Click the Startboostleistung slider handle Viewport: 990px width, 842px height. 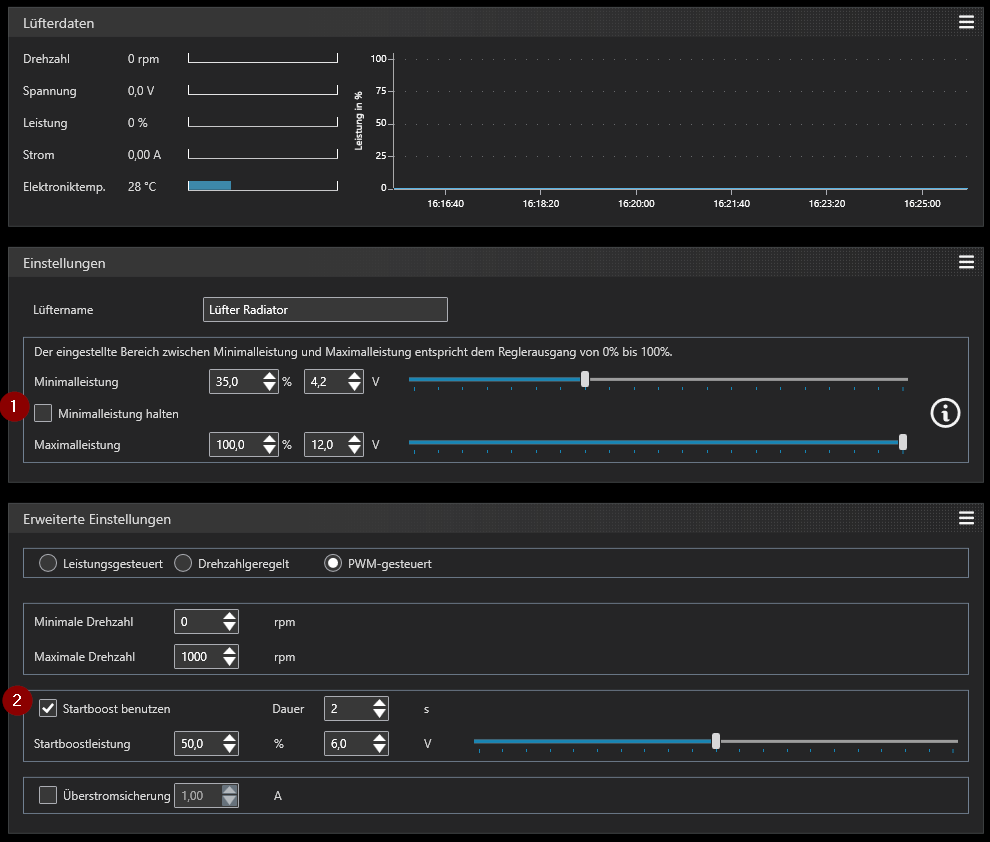716,741
